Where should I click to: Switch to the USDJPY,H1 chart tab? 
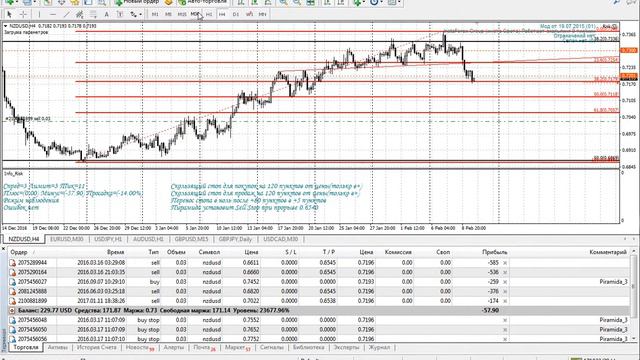108,239
